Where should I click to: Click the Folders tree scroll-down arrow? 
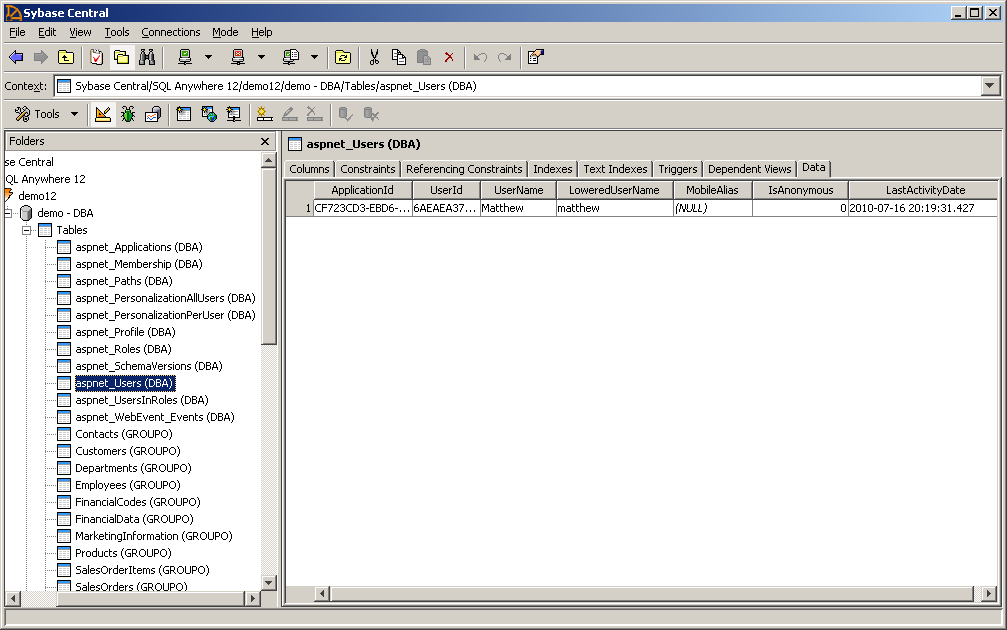[269, 582]
